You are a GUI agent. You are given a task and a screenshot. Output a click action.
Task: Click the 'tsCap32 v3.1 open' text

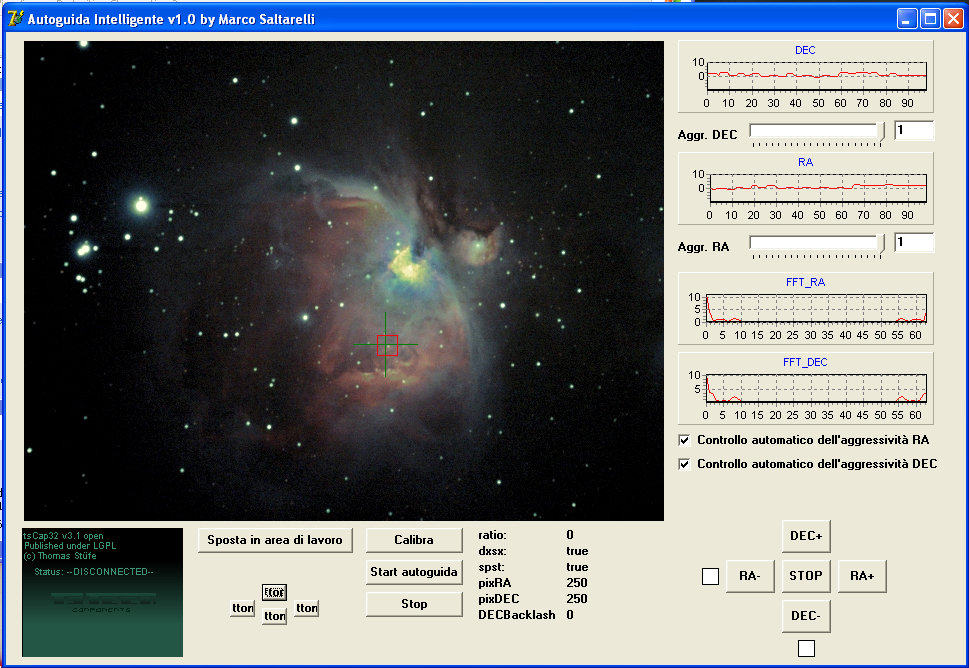(63, 536)
